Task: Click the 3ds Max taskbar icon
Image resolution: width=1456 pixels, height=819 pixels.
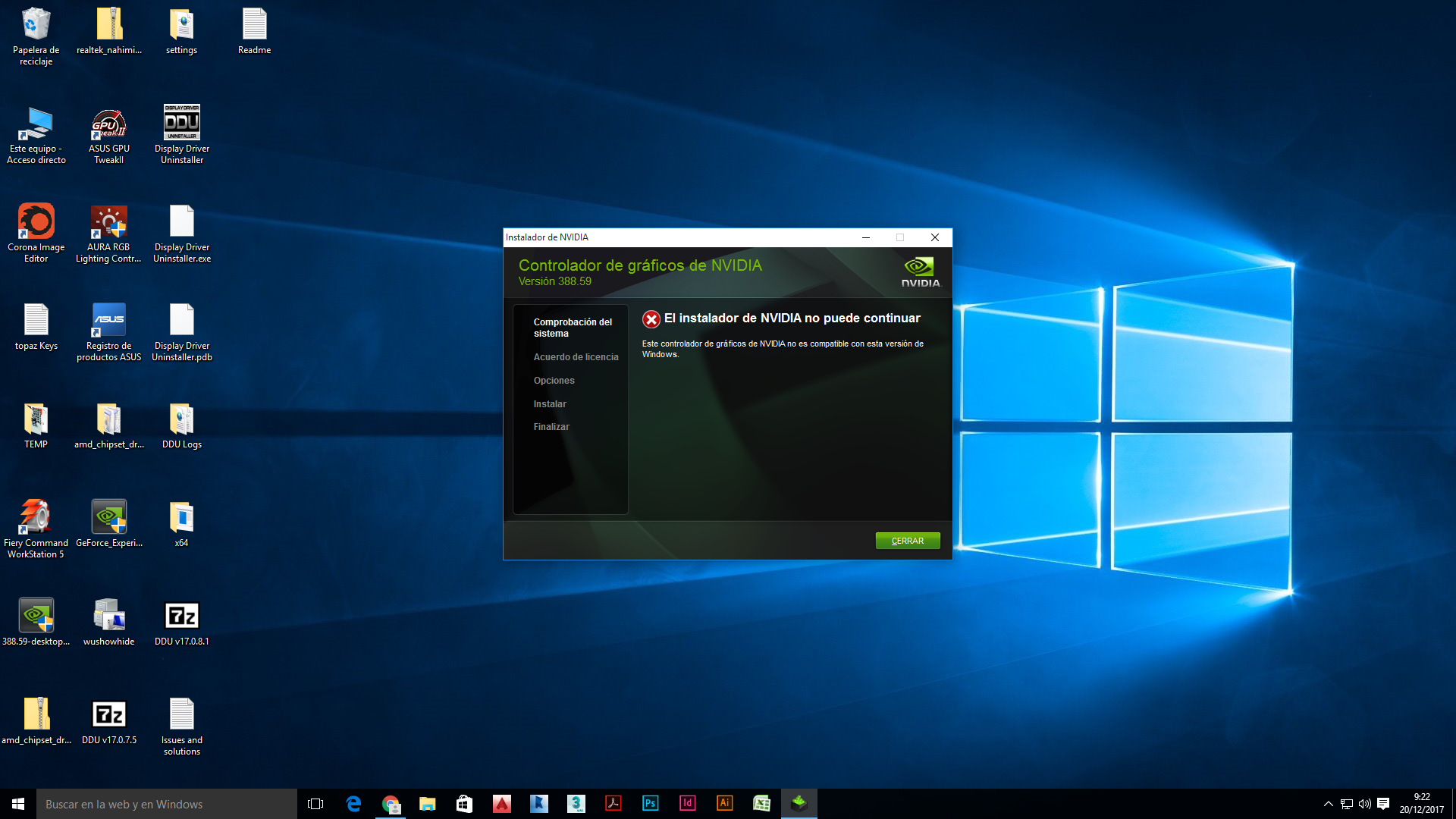Action: point(576,804)
